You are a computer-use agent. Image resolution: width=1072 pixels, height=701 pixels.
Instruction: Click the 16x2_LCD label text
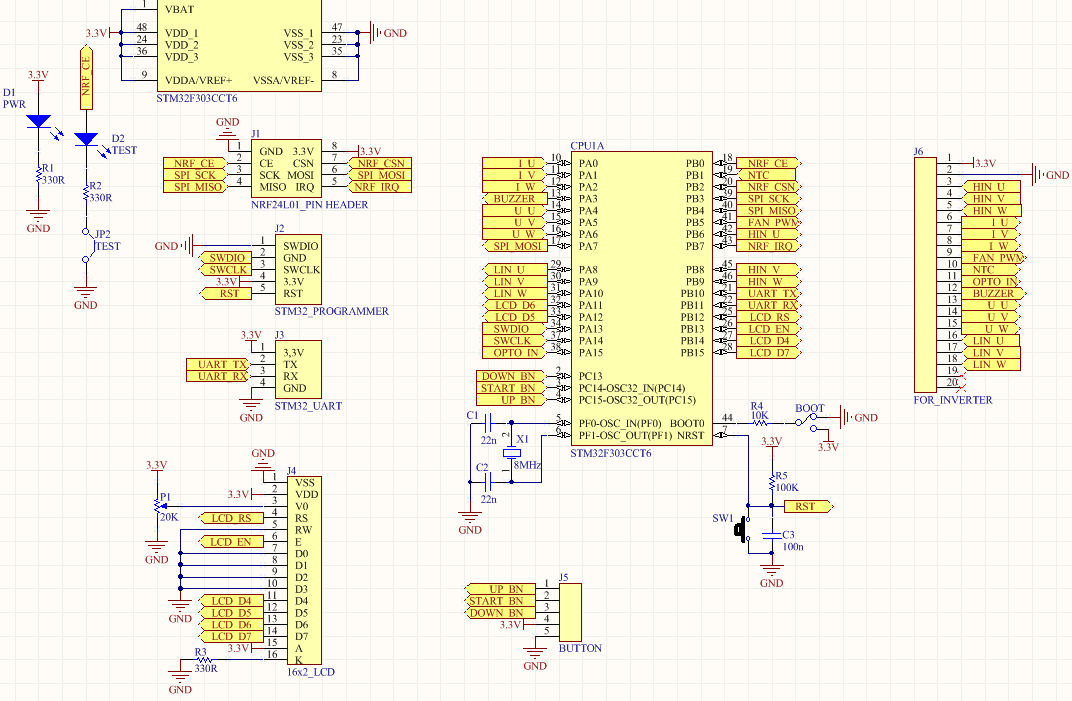point(310,672)
